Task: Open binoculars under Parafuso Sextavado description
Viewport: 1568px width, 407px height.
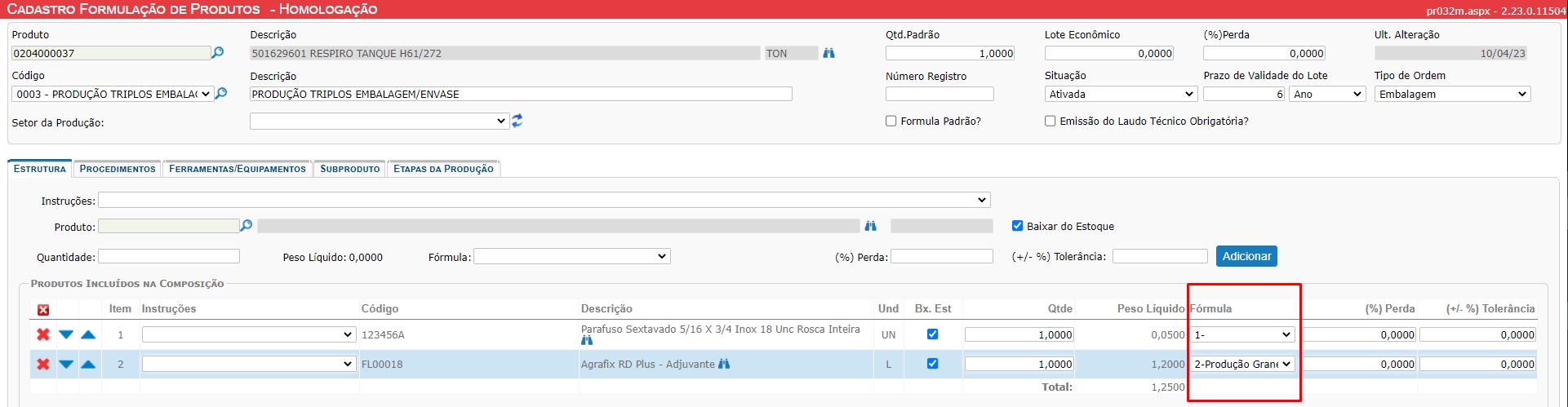Action: 587,340
